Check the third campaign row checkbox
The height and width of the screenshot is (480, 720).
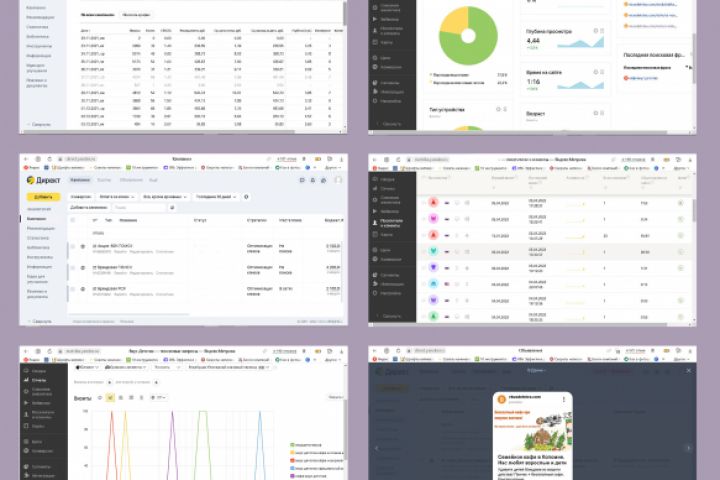(x=73, y=289)
